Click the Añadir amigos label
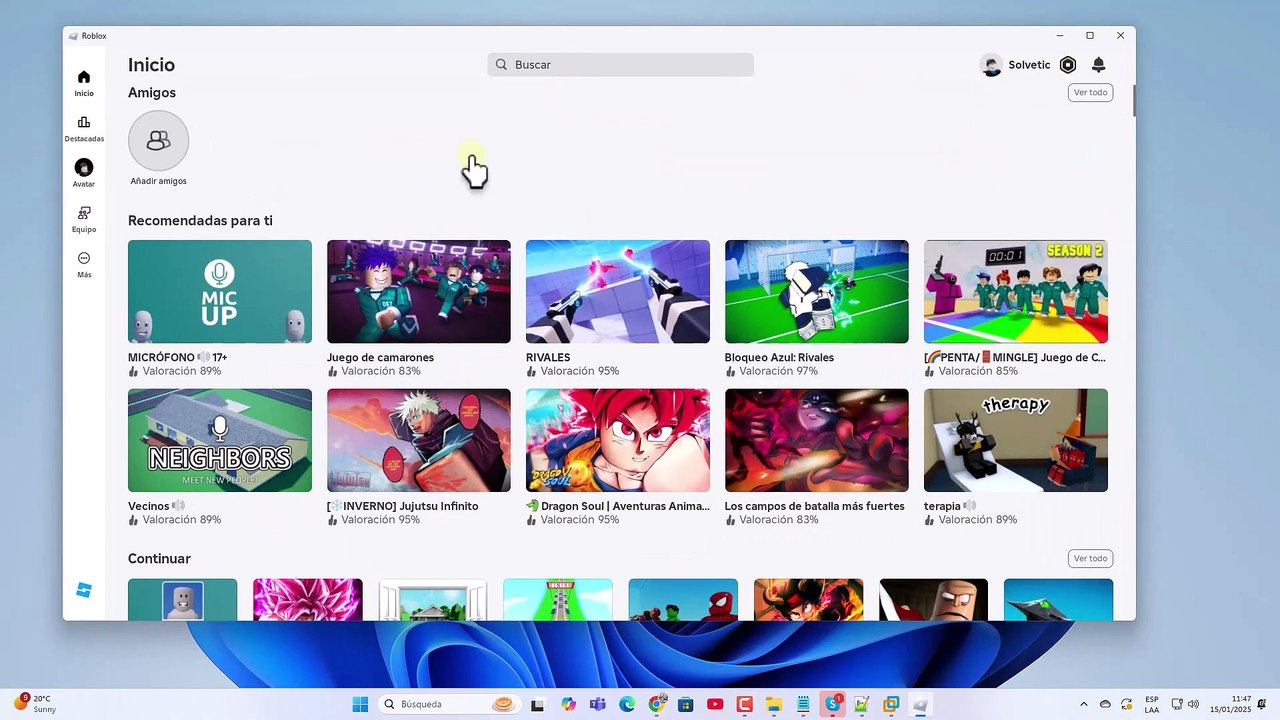The width and height of the screenshot is (1280, 720). [x=158, y=181]
